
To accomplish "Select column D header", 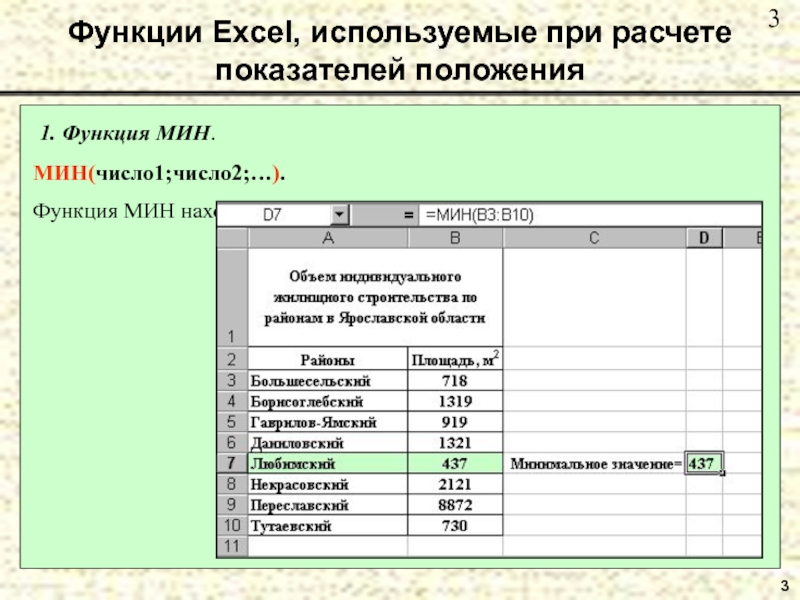I will (704, 238).
